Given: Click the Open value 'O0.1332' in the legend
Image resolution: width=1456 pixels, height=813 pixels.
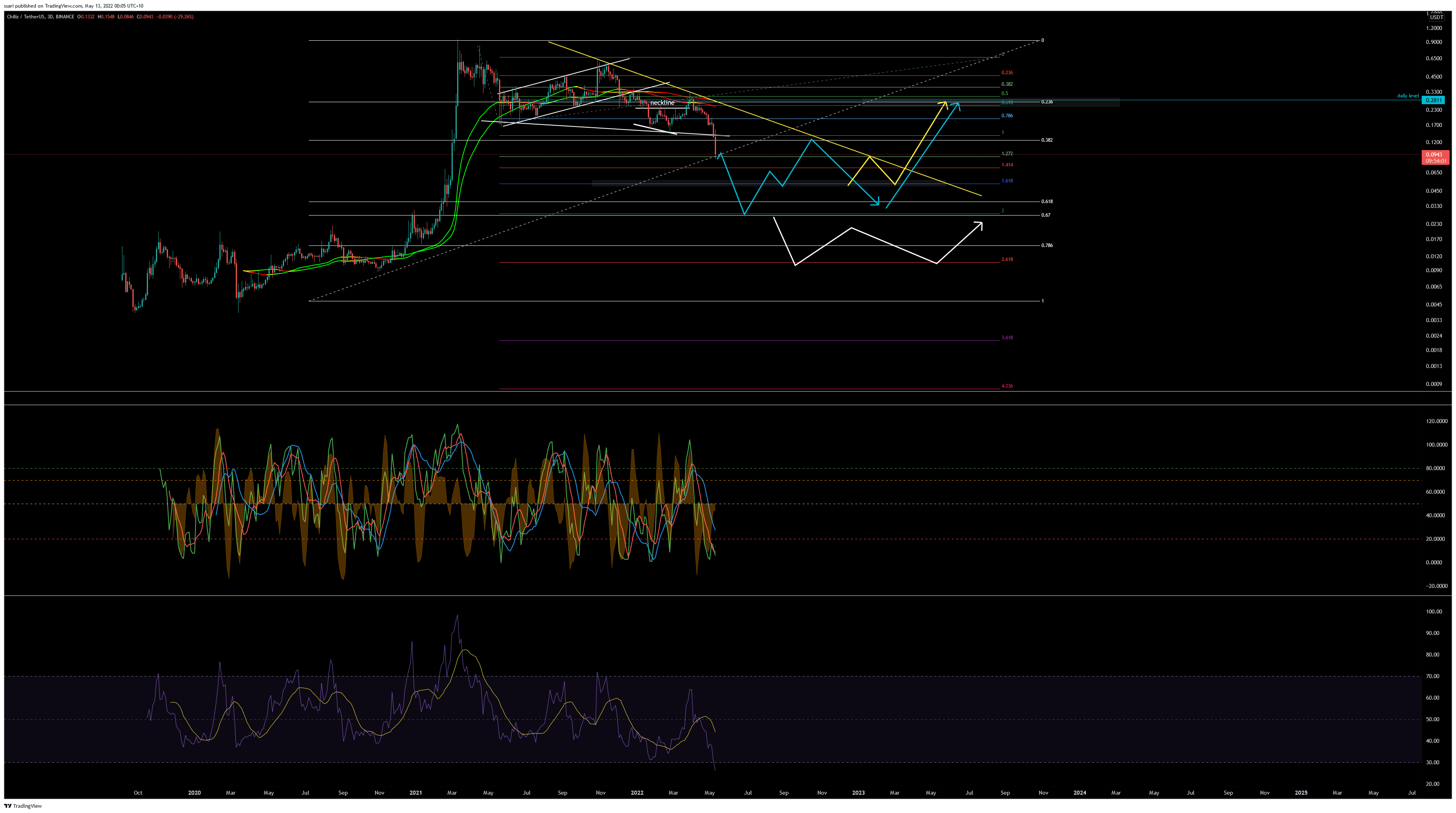Looking at the screenshot, I should tap(86, 17).
